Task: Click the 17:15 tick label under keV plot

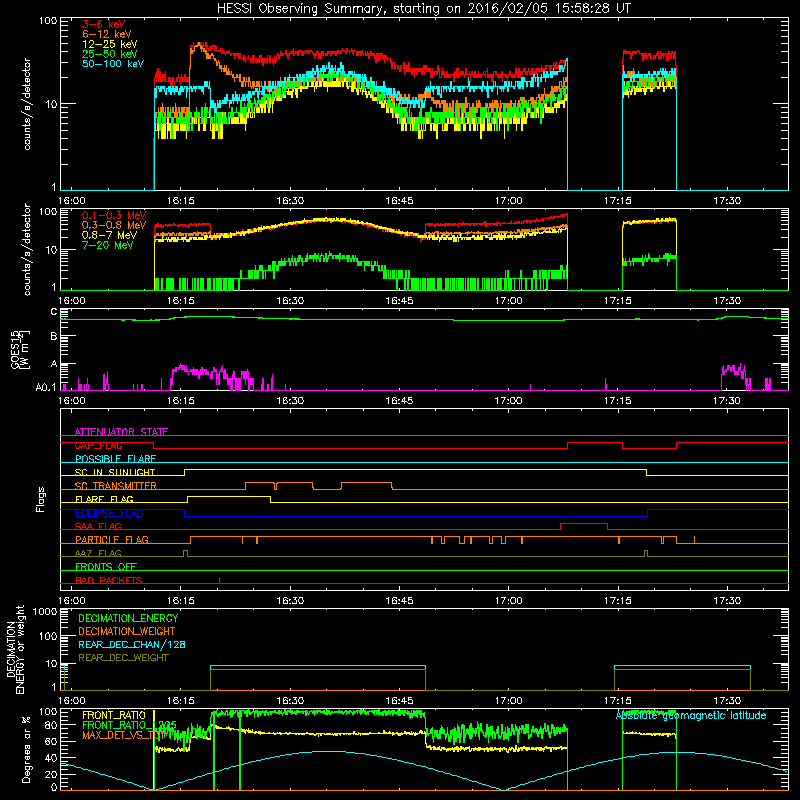Action: coord(617,201)
